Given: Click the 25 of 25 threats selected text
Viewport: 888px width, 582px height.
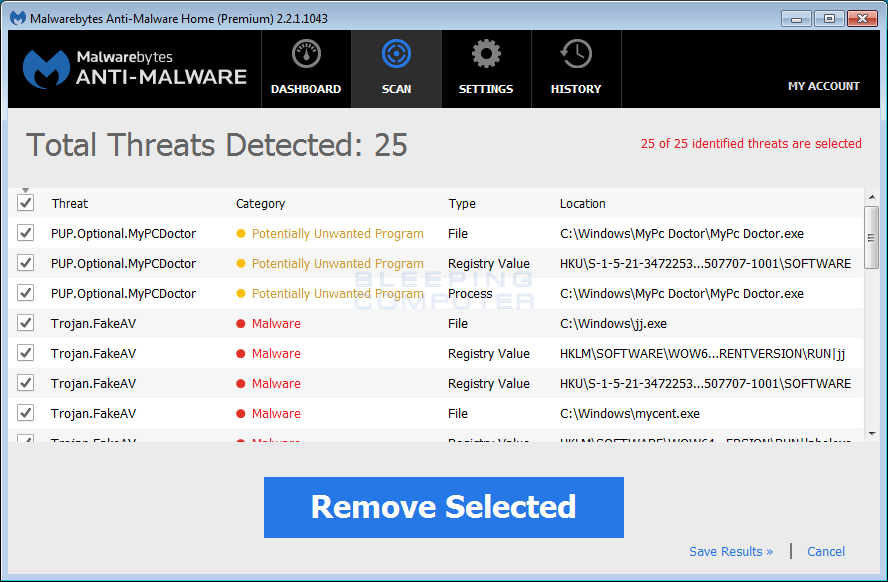Looking at the screenshot, I should 751,143.
